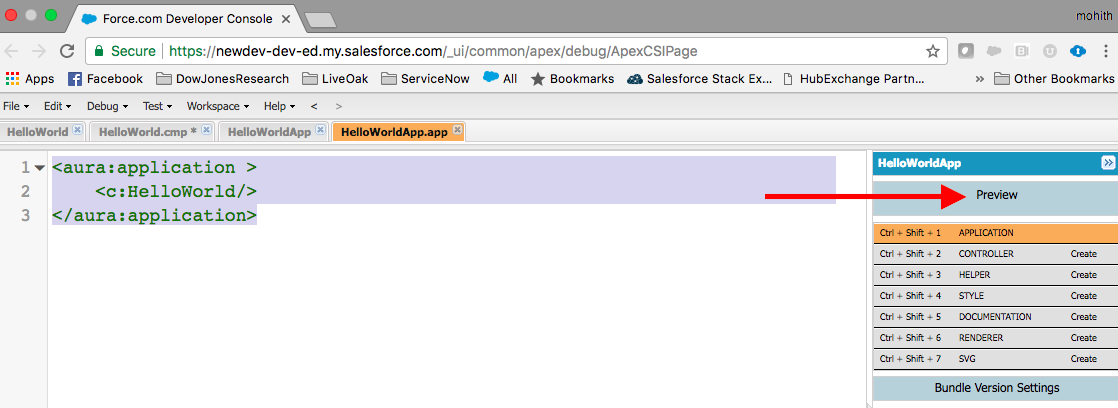
Task: Open LiveOak bookmark folder
Action: [x=335, y=78]
